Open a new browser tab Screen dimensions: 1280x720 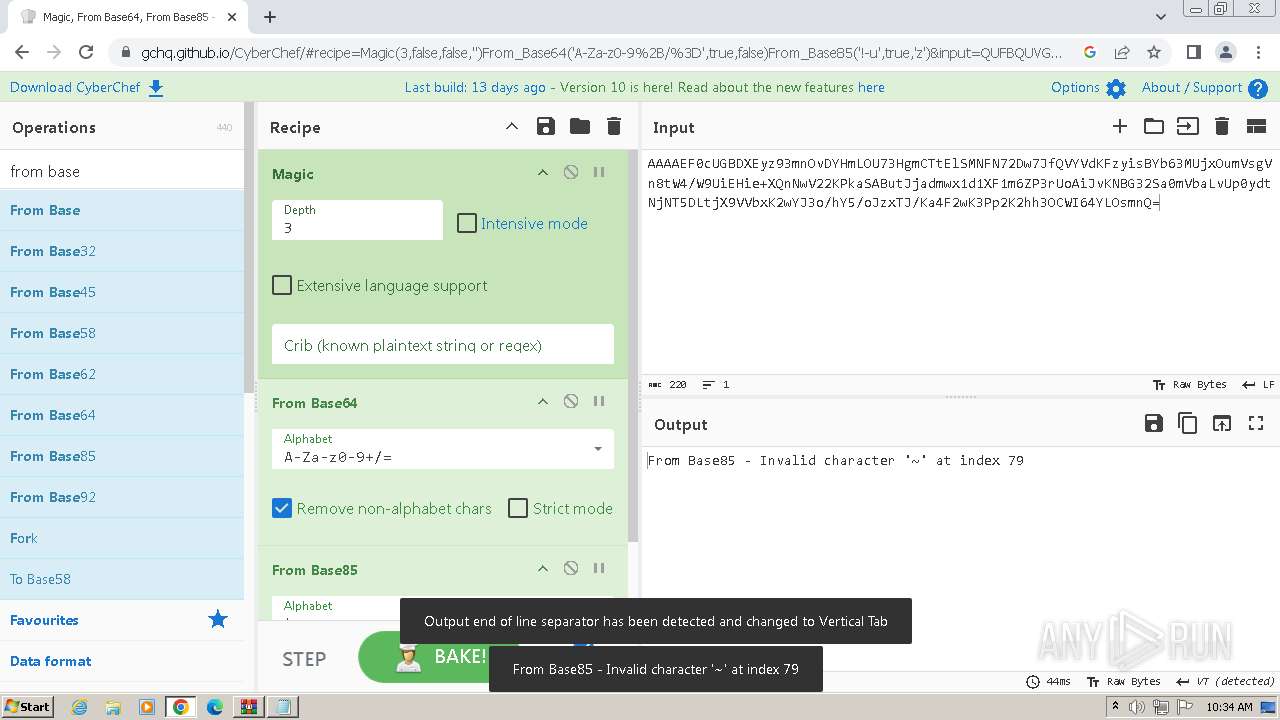pyautogui.click(x=270, y=16)
